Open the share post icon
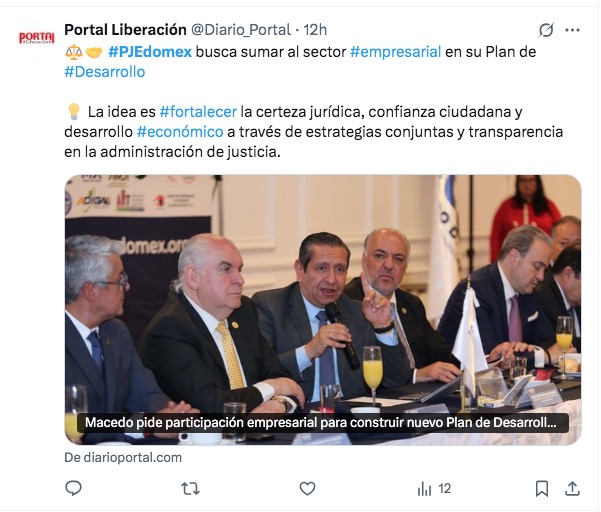This screenshot has height=512, width=601. (572, 489)
